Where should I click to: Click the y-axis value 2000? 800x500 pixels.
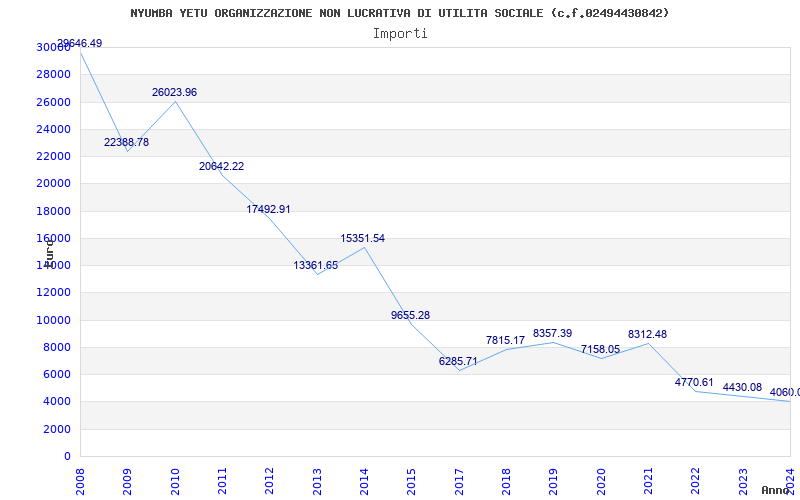click(57, 430)
